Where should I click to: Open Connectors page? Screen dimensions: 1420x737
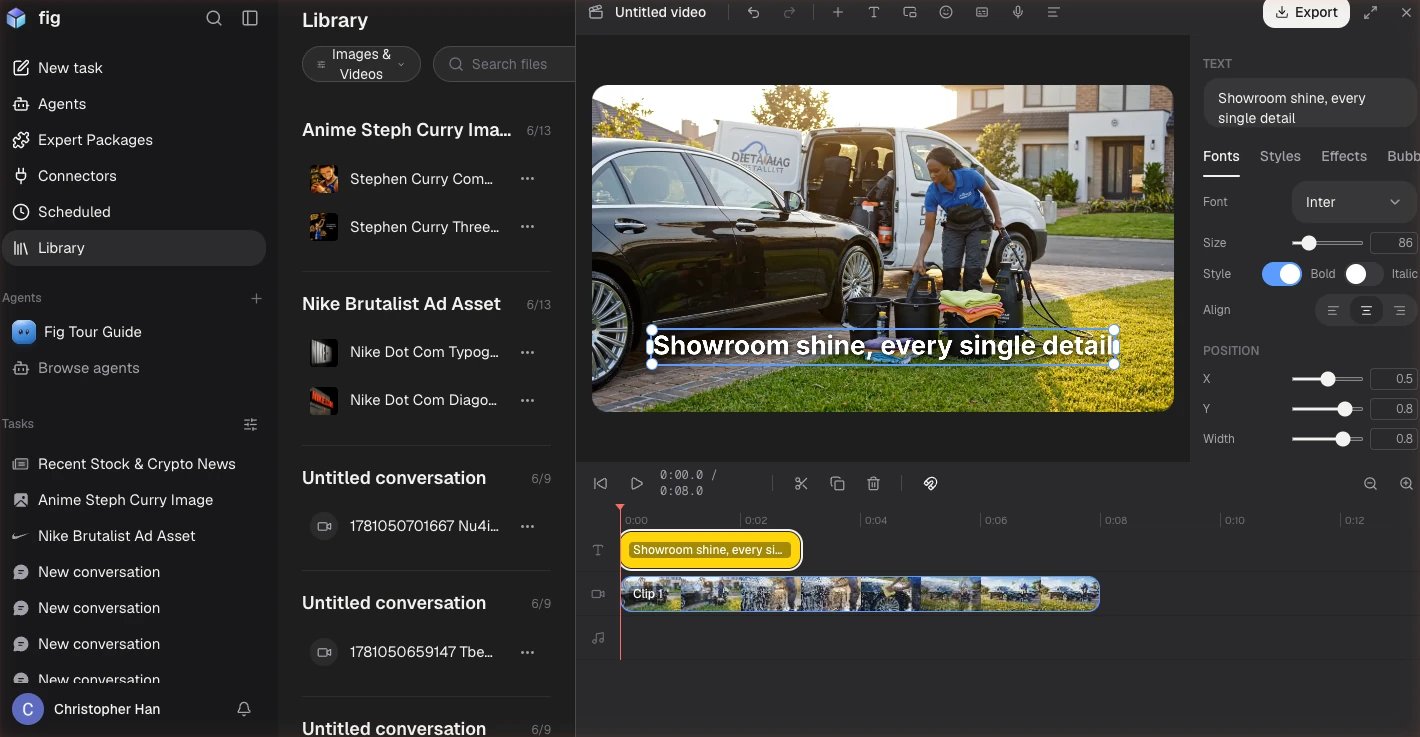point(134,176)
